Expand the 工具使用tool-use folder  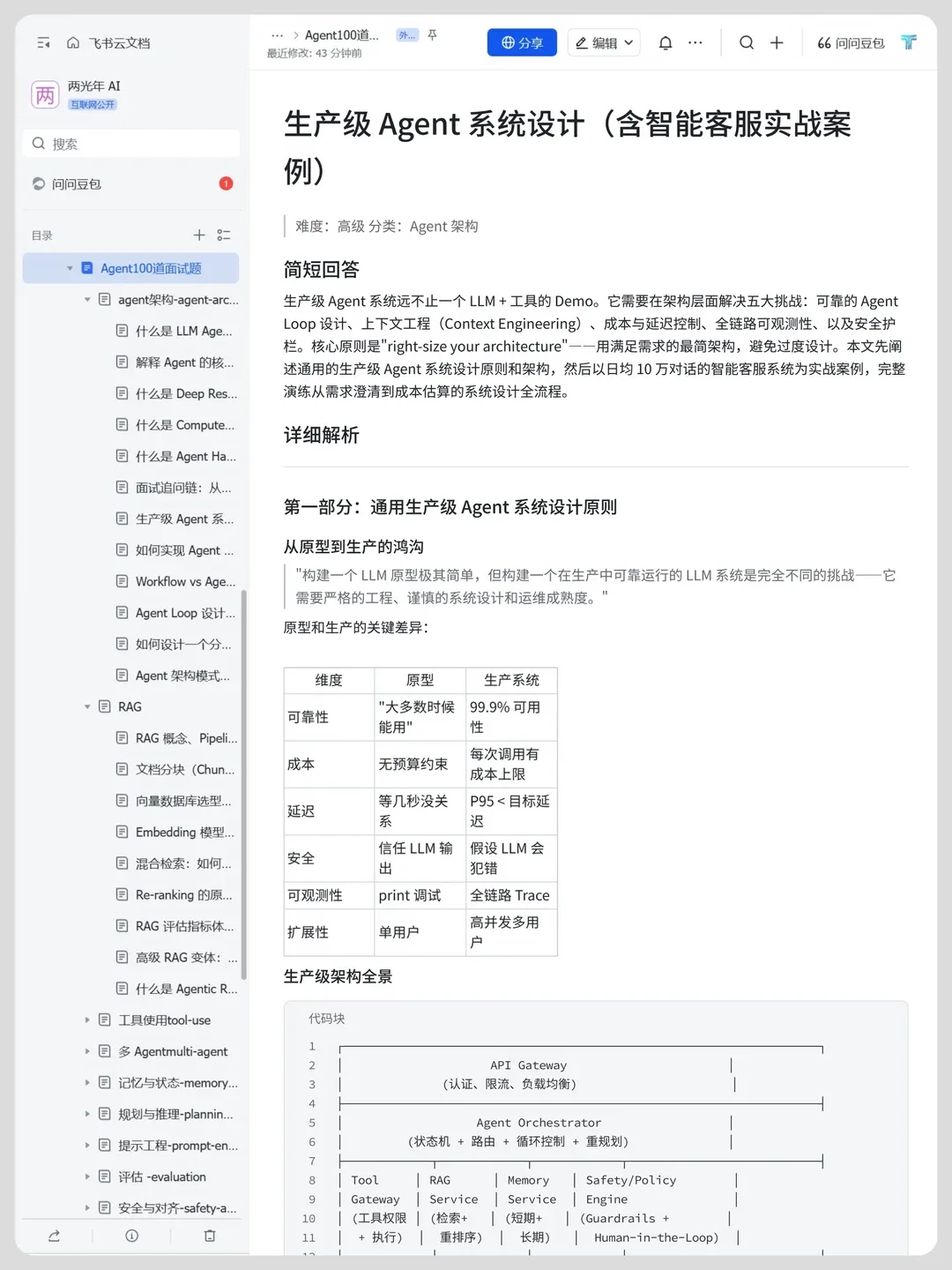(87, 1020)
